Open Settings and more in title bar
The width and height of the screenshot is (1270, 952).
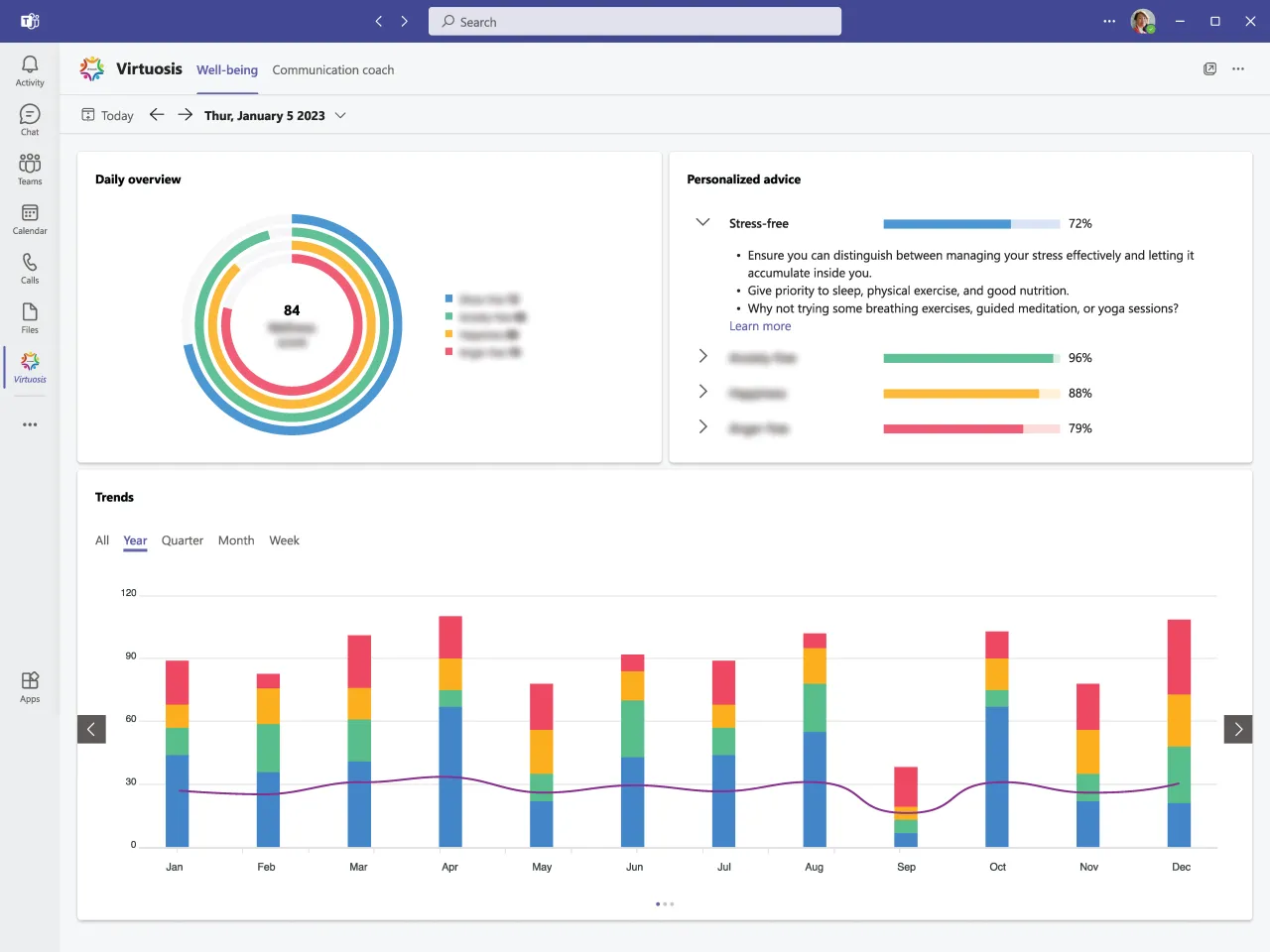coord(1109,21)
